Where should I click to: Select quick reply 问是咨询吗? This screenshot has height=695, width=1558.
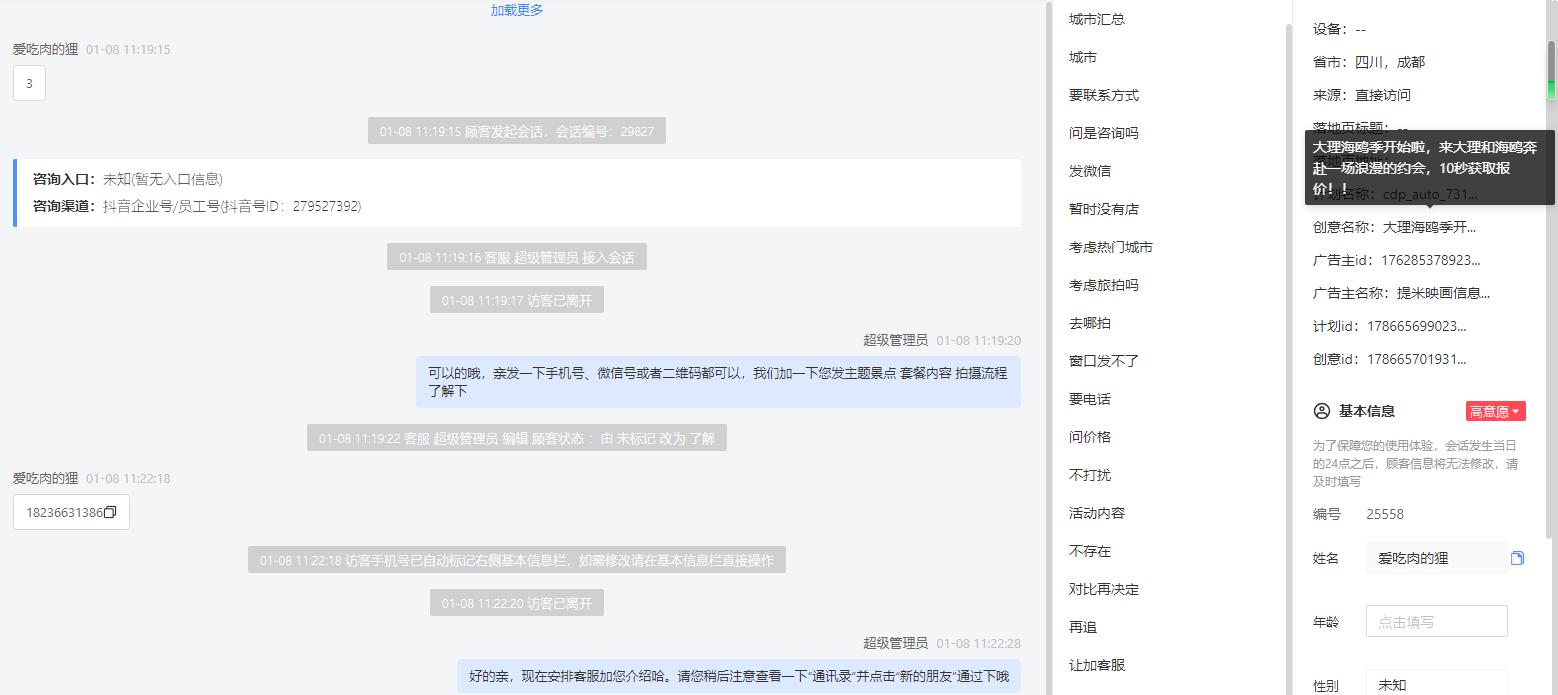point(1104,133)
